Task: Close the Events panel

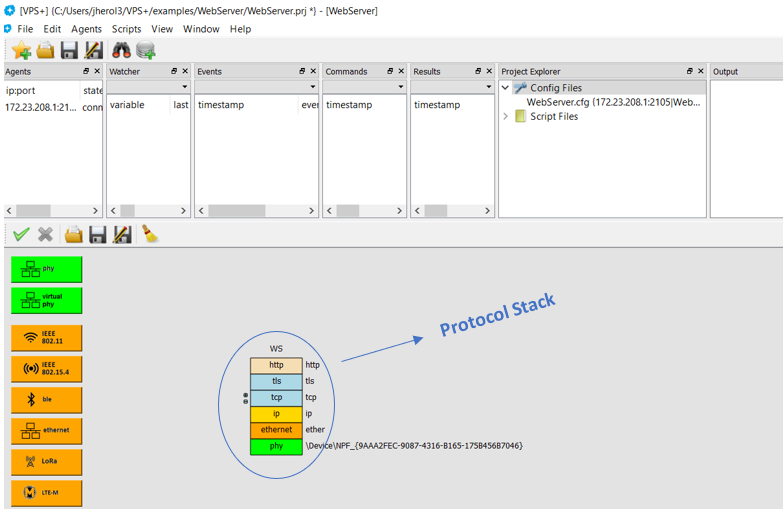Action: 313,72
